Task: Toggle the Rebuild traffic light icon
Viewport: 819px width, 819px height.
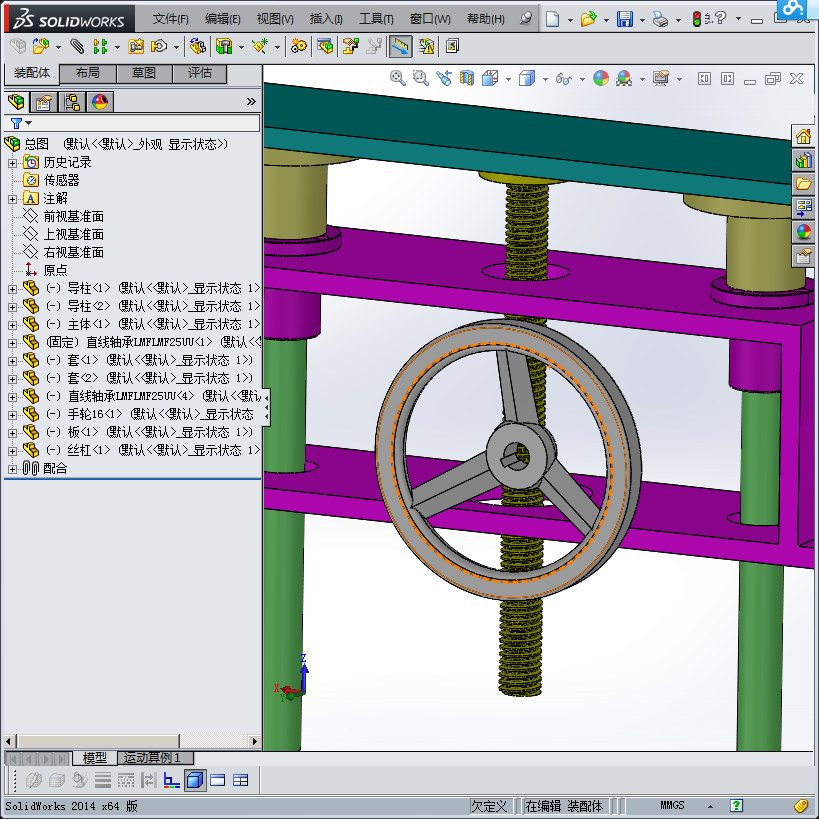Action: tap(697, 19)
